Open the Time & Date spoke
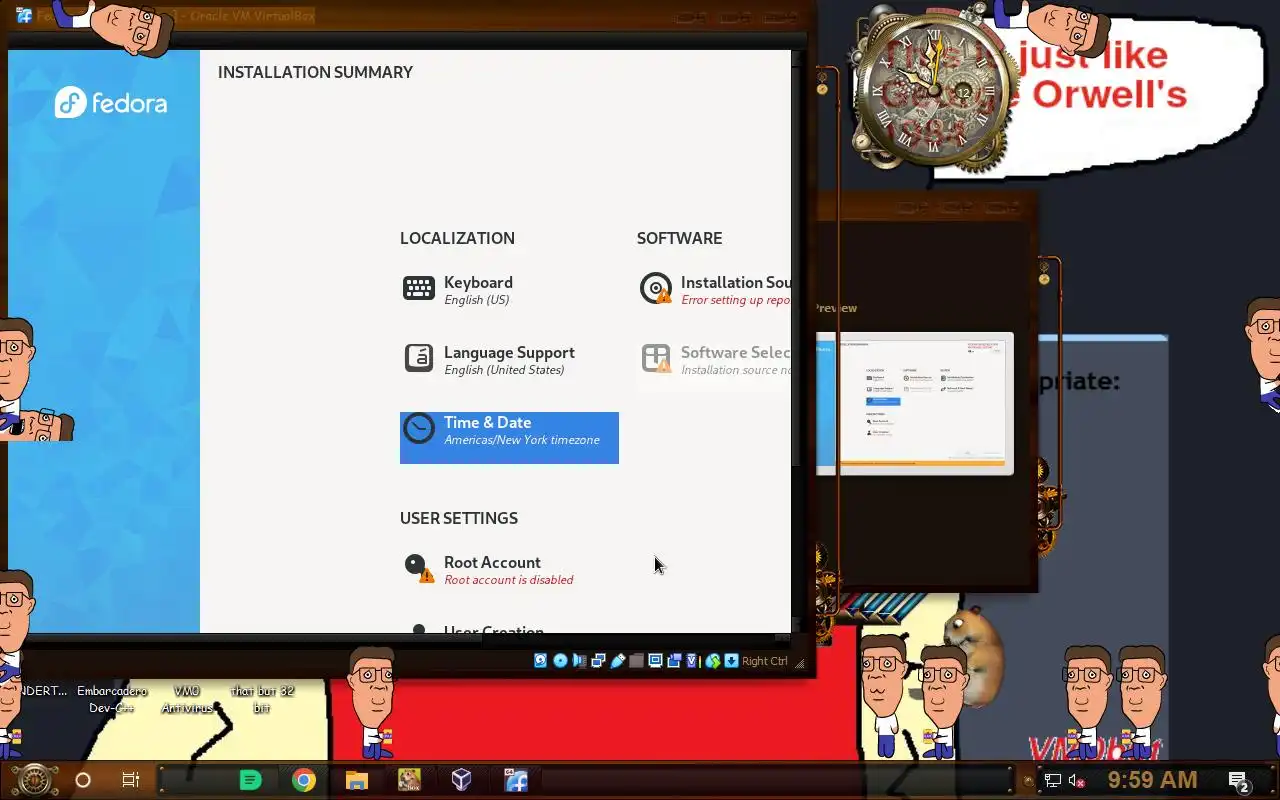The width and height of the screenshot is (1280, 800). pyautogui.click(x=509, y=437)
